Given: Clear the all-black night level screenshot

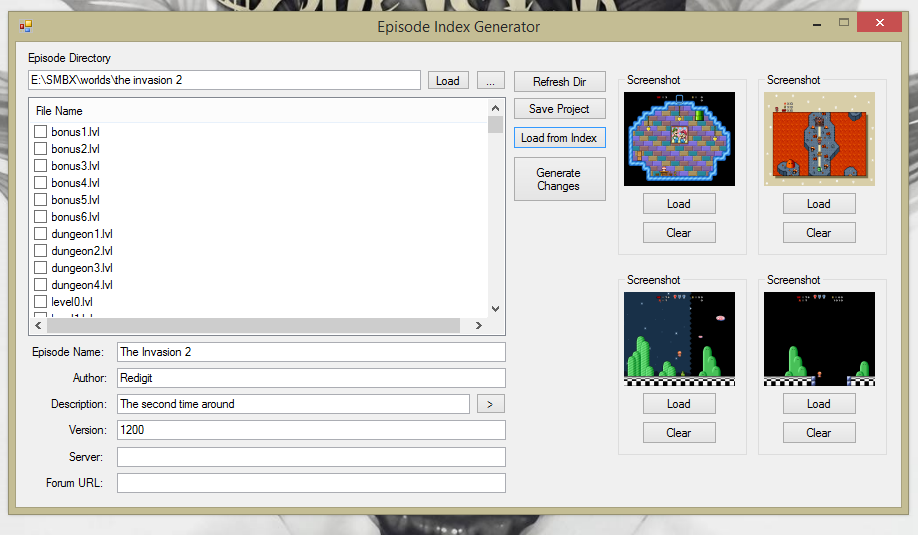Looking at the screenshot, I should pos(819,433).
